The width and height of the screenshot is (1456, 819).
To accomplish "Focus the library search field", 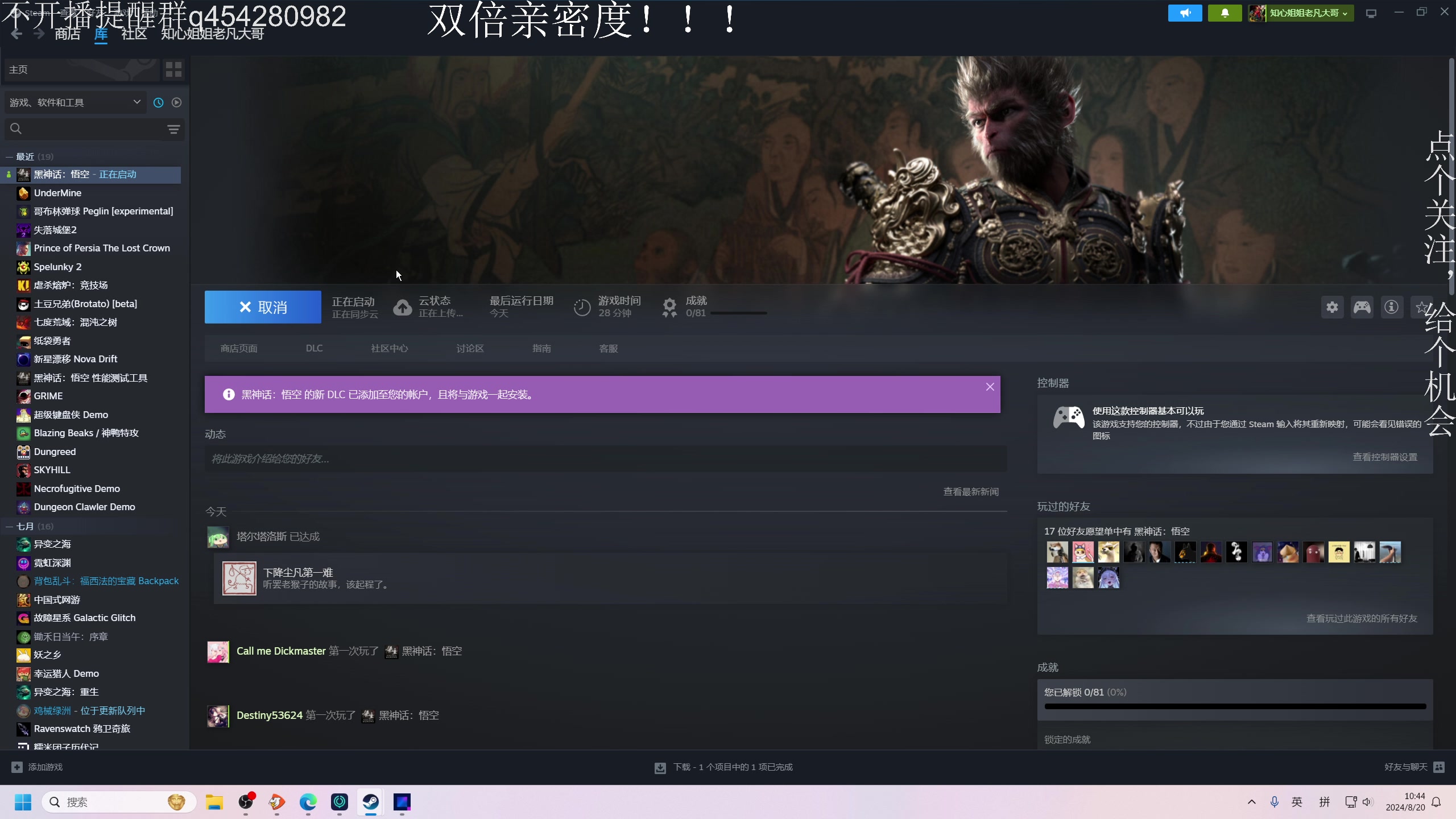I will pyautogui.click(x=94, y=130).
